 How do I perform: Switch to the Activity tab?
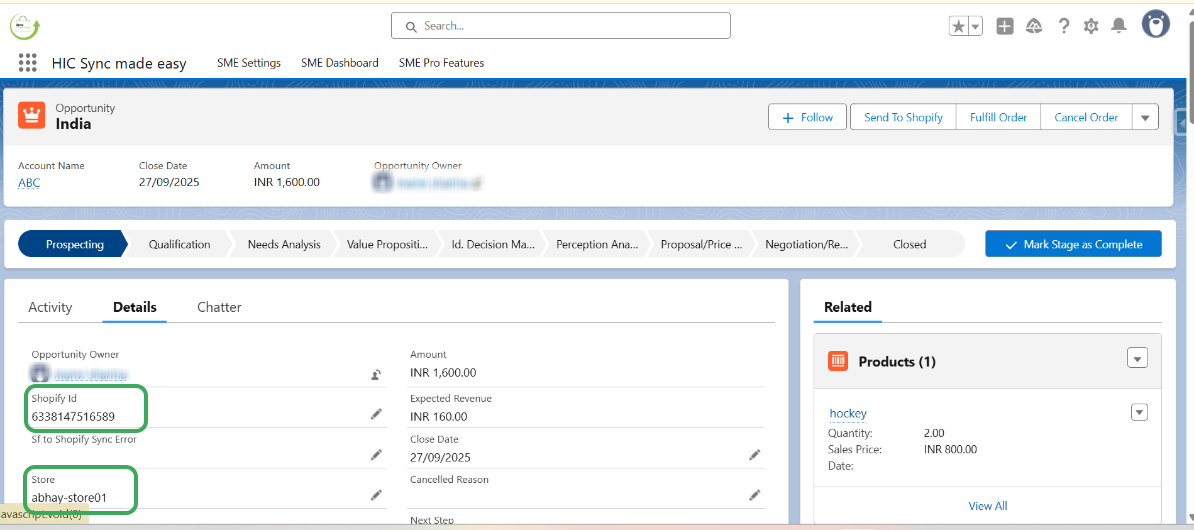[50, 308]
